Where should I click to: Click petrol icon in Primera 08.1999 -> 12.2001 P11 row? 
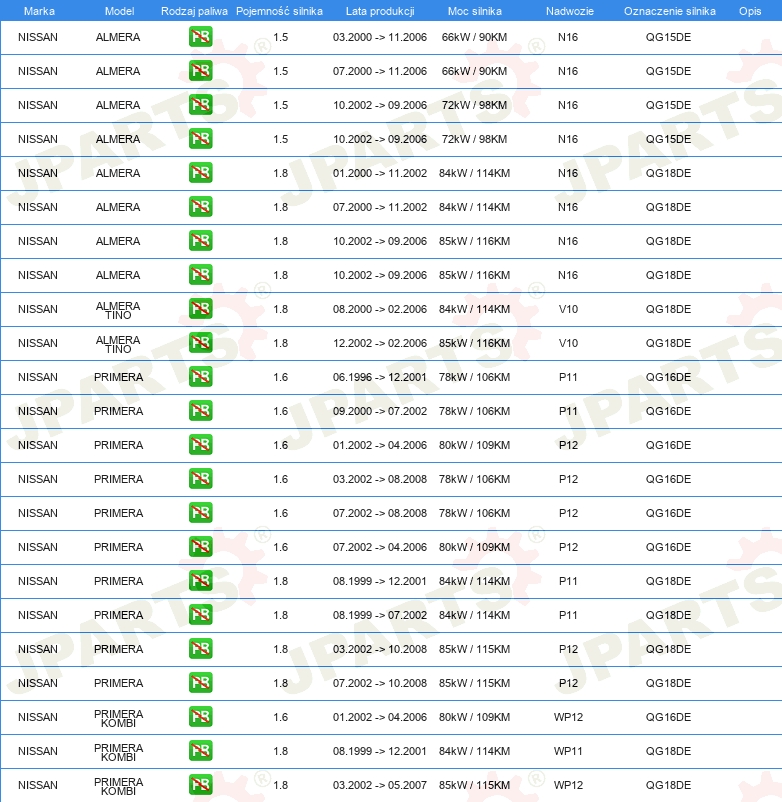click(200, 581)
